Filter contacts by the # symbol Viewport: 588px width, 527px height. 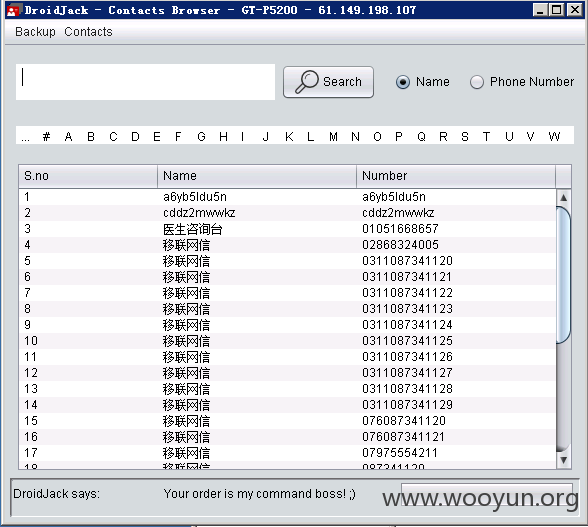[x=46, y=137]
